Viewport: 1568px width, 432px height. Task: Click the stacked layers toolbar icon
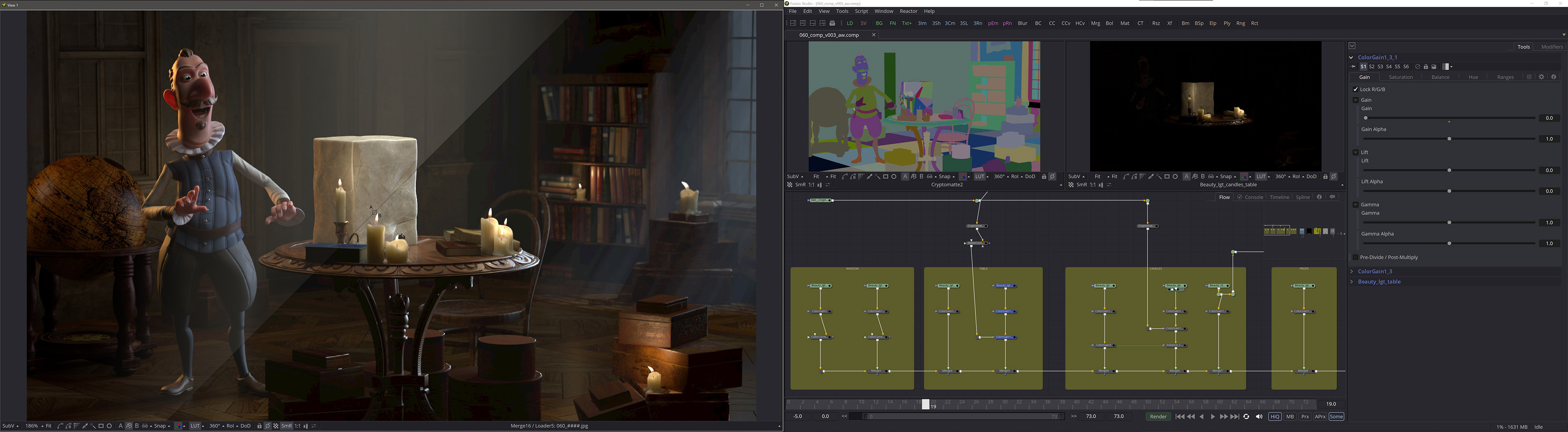click(x=833, y=23)
